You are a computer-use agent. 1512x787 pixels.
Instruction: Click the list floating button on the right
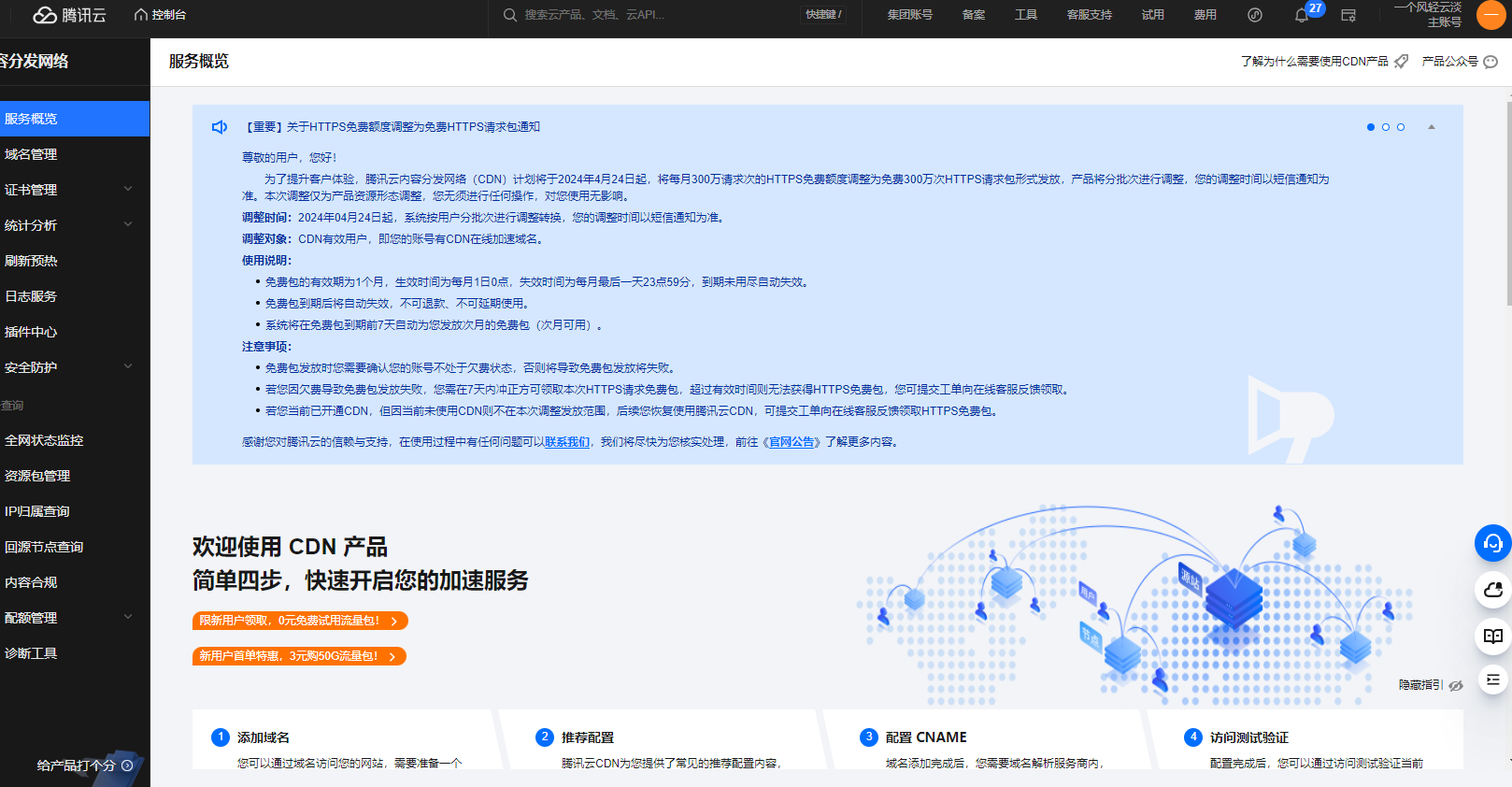point(1492,680)
